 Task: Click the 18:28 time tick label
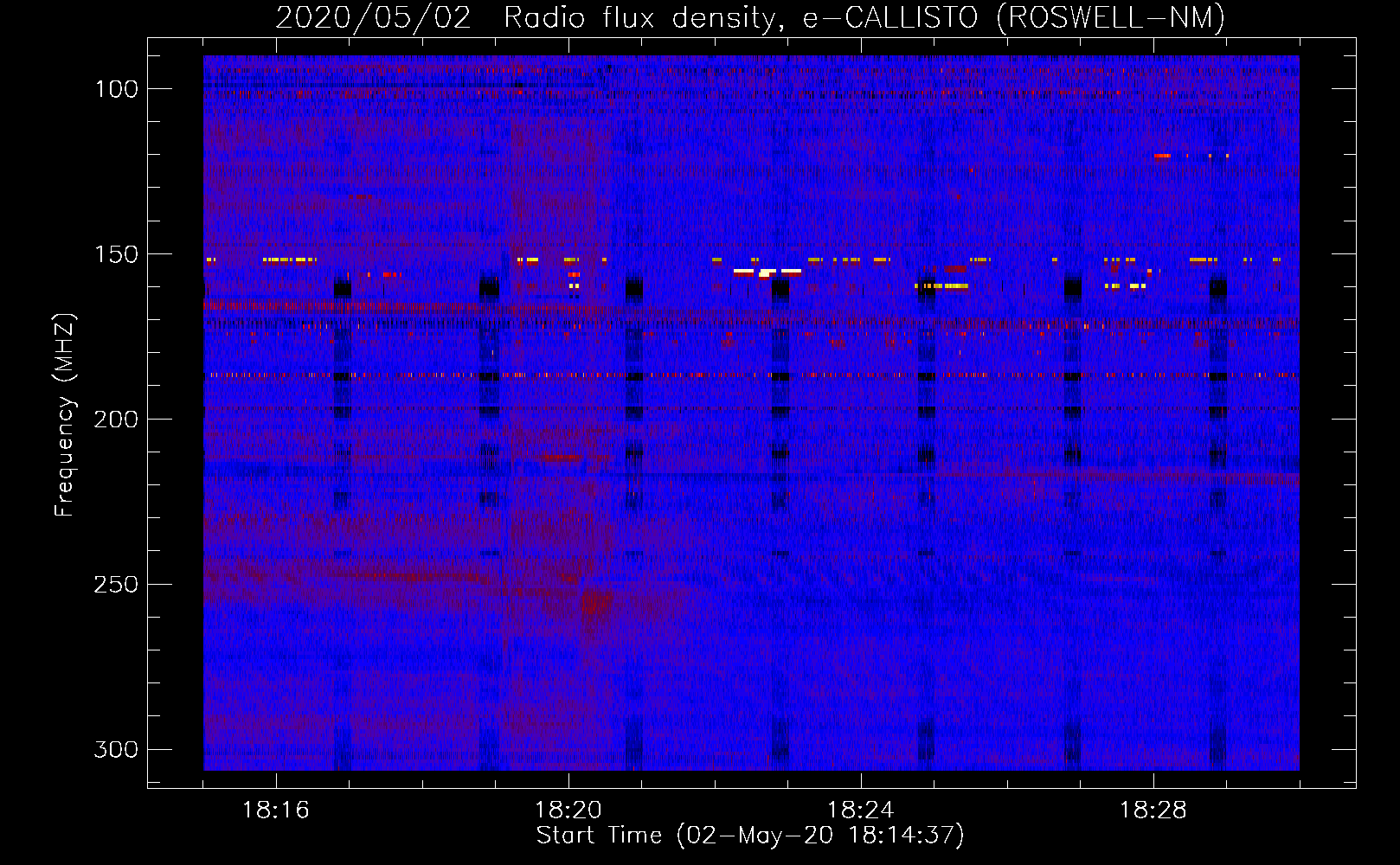(x=1153, y=811)
